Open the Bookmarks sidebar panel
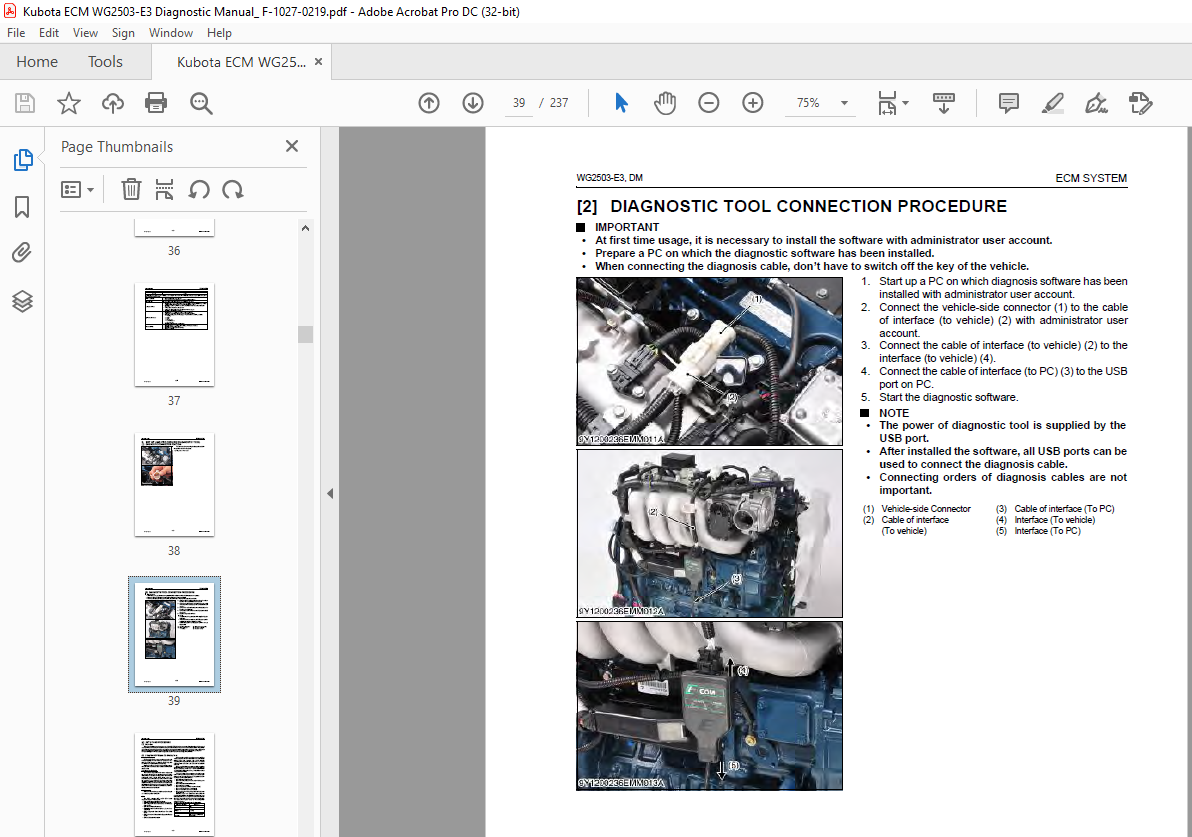This screenshot has width=1192, height=837. [22, 207]
